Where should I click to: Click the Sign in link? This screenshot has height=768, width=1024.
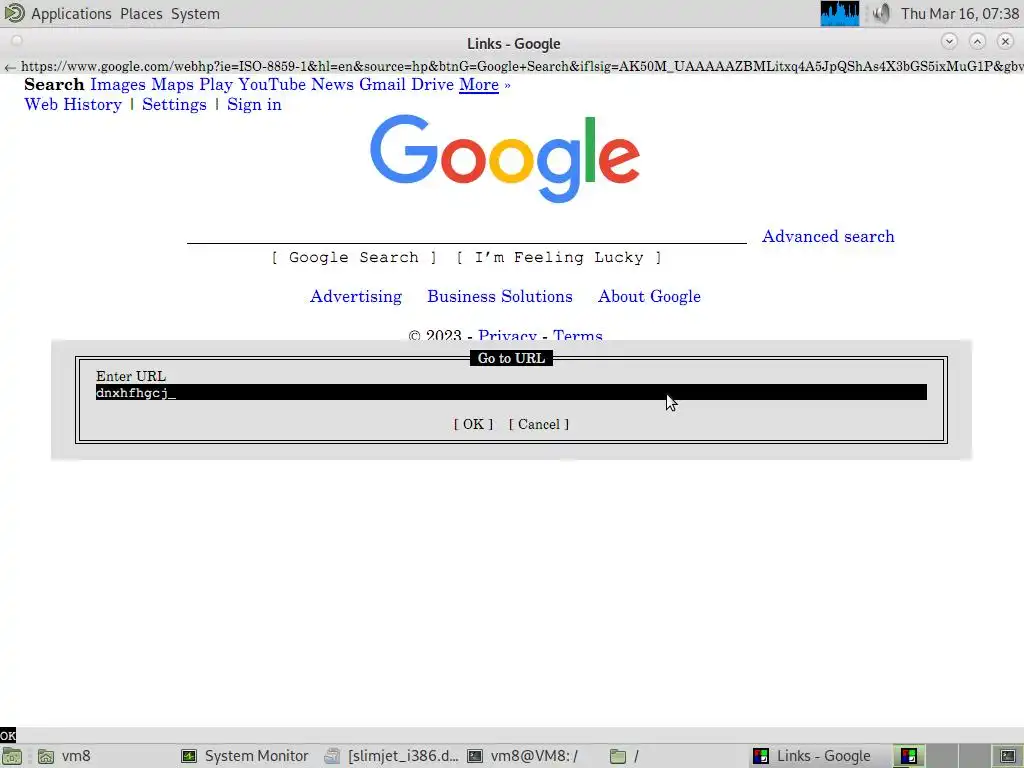[255, 104]
